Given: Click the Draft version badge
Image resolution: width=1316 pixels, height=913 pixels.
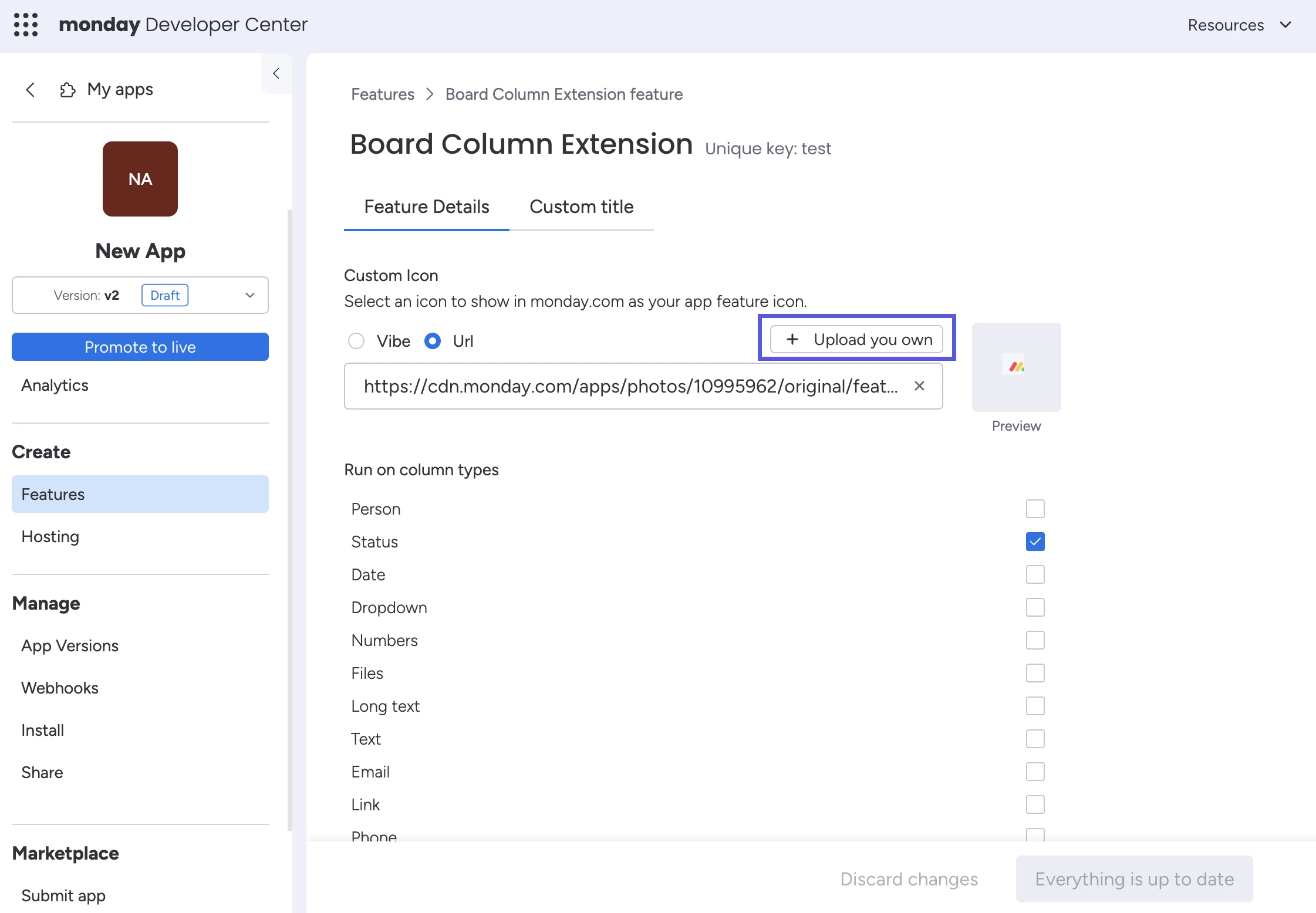Looking at the screenshot, I should click(x=165, y=295).
